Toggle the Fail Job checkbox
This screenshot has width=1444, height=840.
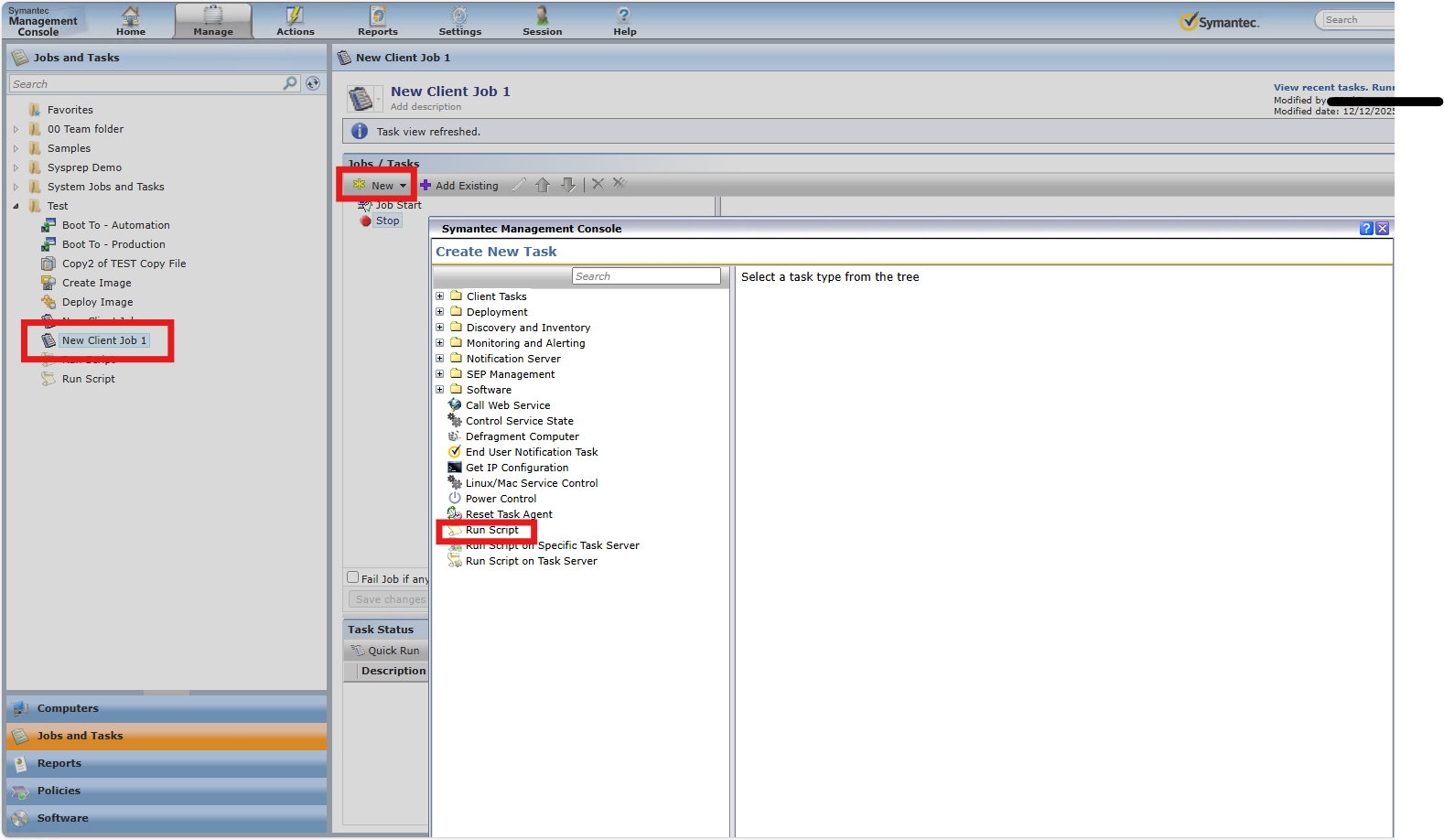click(x=353, y=577)
